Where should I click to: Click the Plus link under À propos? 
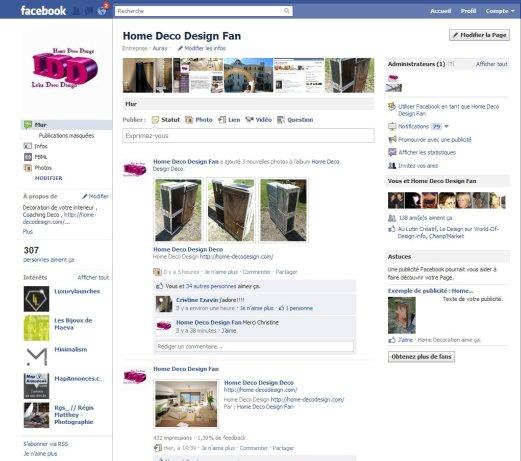pyautogui.click(x=28, y=232)
